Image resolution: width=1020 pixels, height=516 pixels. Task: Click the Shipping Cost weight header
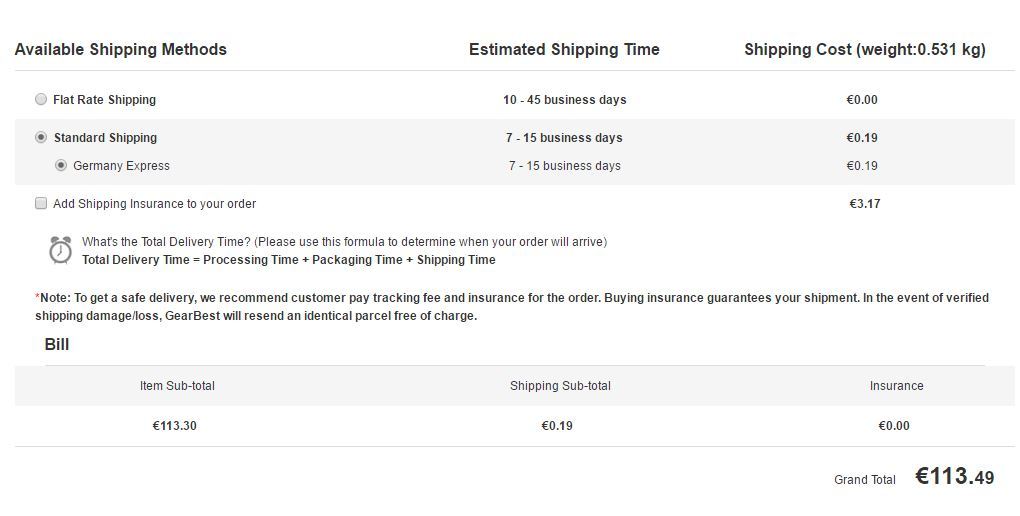point(865,49)
